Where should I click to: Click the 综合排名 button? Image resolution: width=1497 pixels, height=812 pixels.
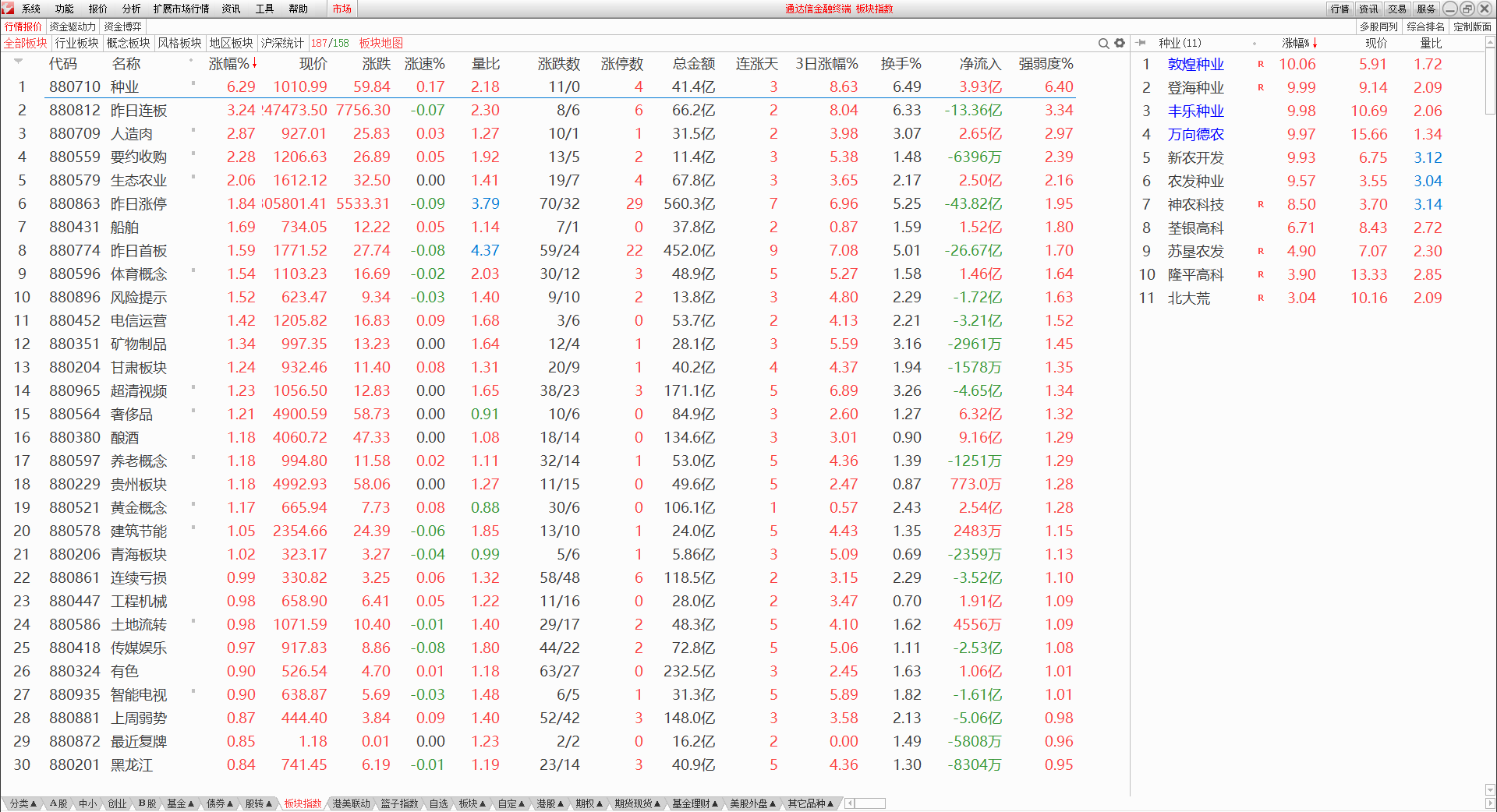tap(1426, 26)
